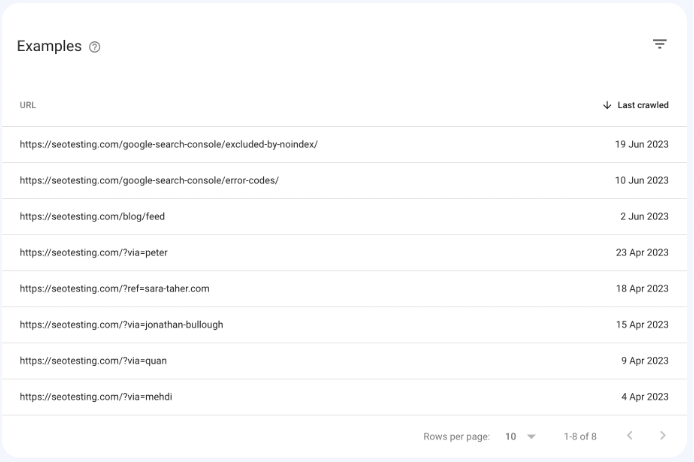Open the ?ref=sara-taher.com URL row

tap(344, 289)
